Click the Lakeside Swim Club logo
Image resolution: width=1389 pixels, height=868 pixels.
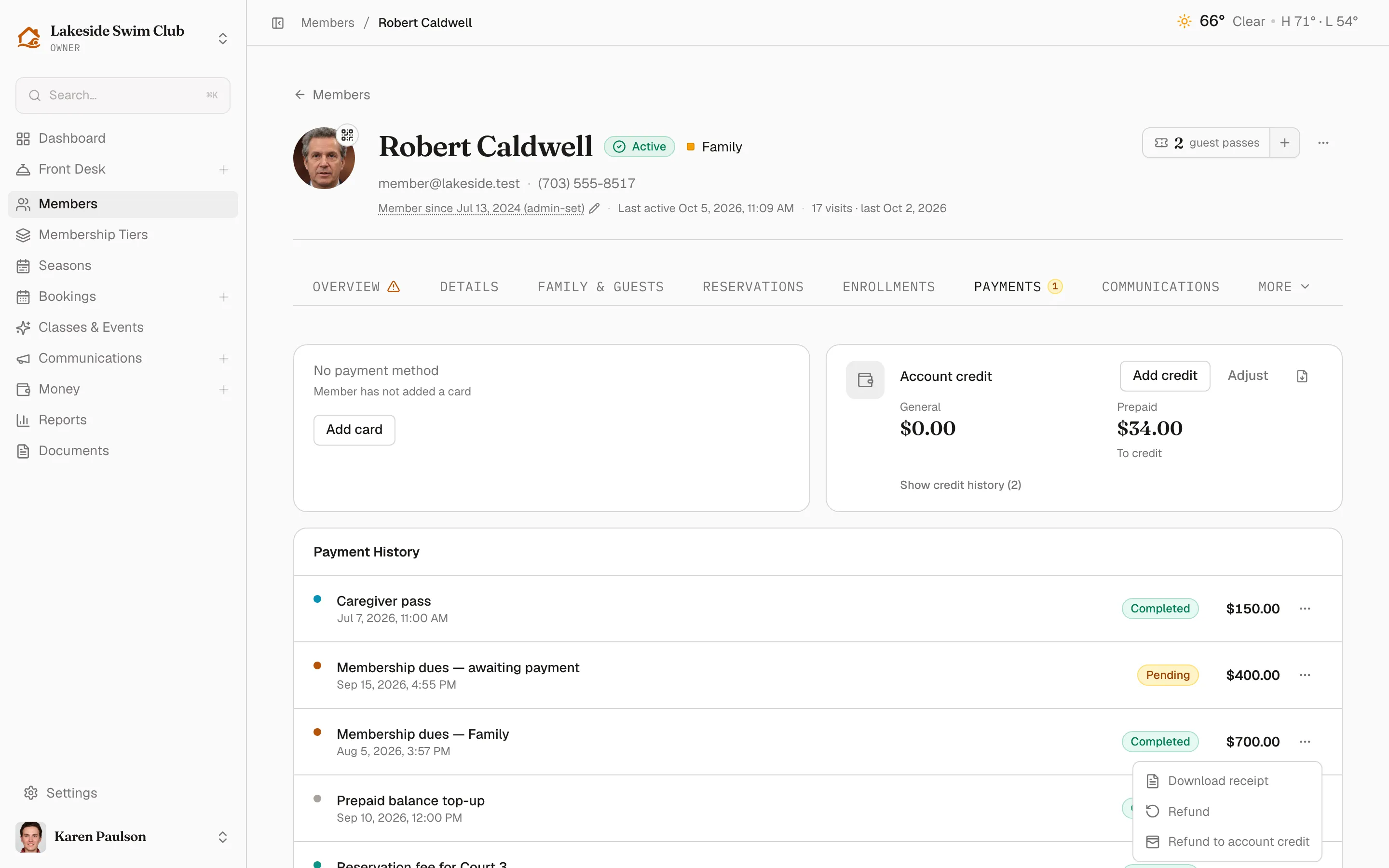29,38
